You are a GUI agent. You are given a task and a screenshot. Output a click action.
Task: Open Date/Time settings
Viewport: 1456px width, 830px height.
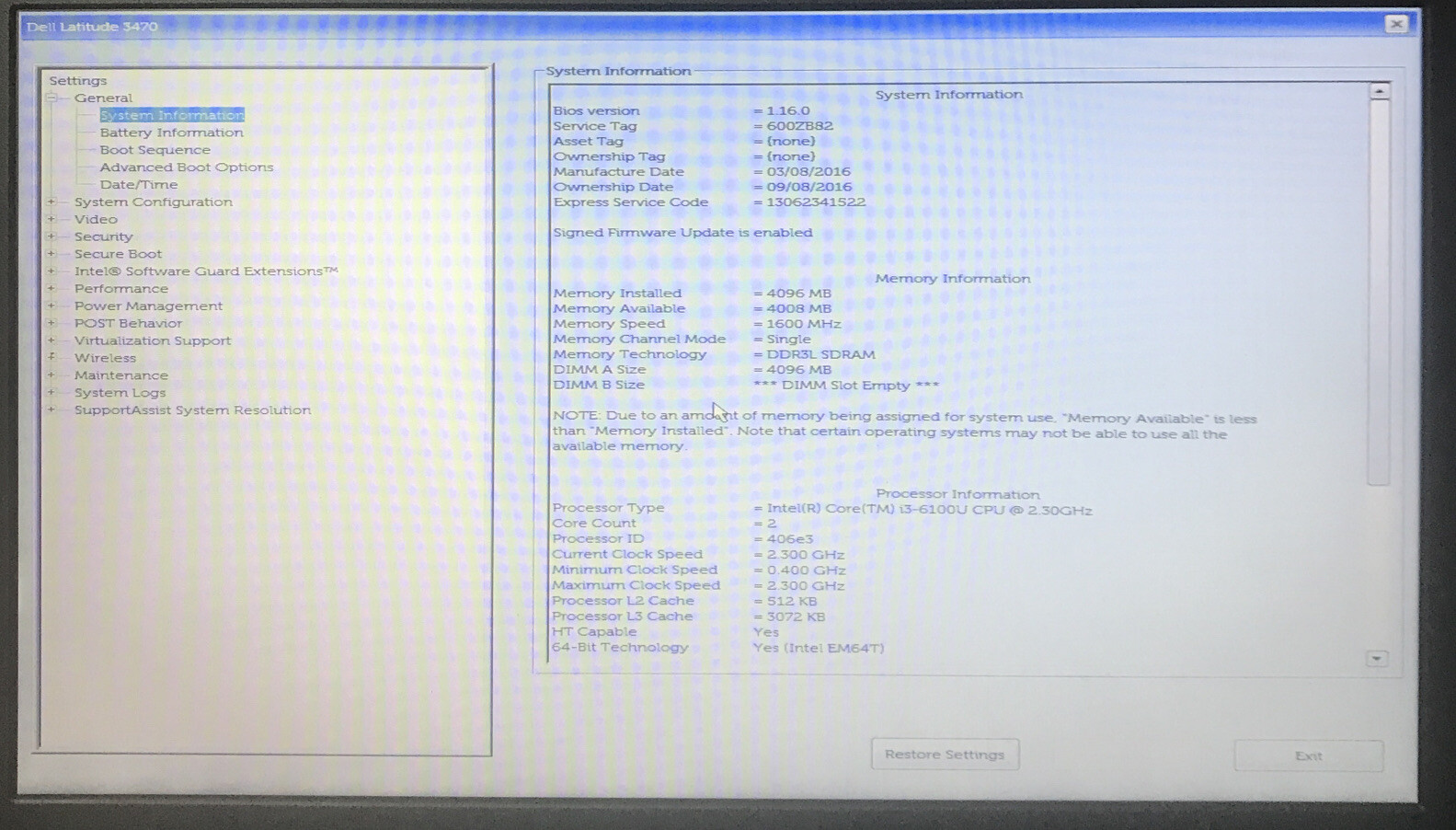coord(139,185)
